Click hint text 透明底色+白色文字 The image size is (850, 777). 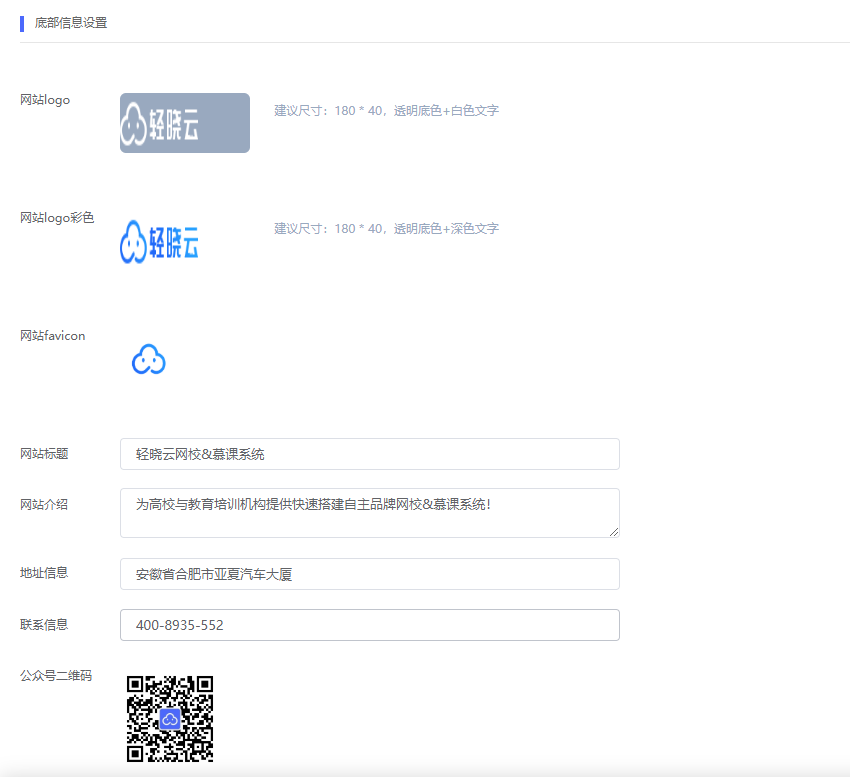point(446,111)
